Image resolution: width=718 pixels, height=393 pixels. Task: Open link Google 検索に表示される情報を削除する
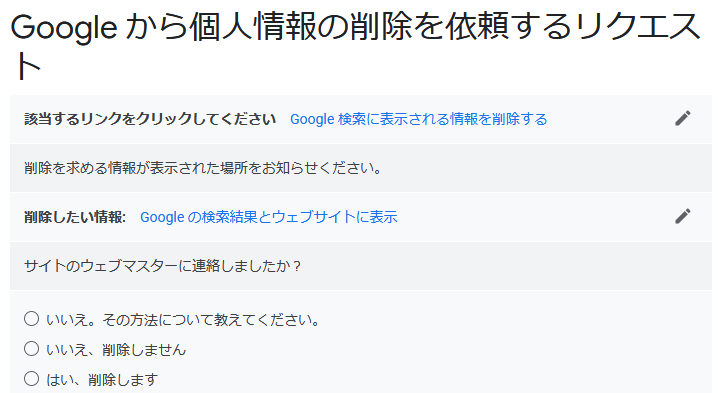click(x=419, y=119)
